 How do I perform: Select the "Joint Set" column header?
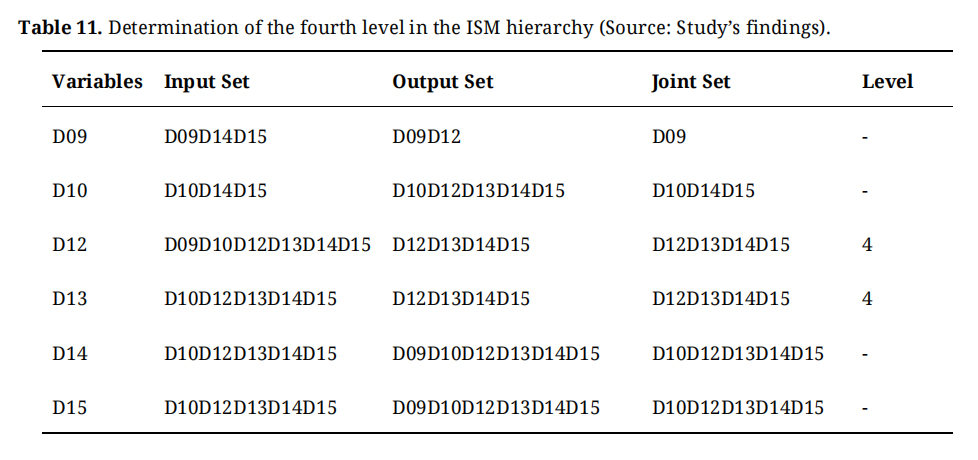(691, 82)
